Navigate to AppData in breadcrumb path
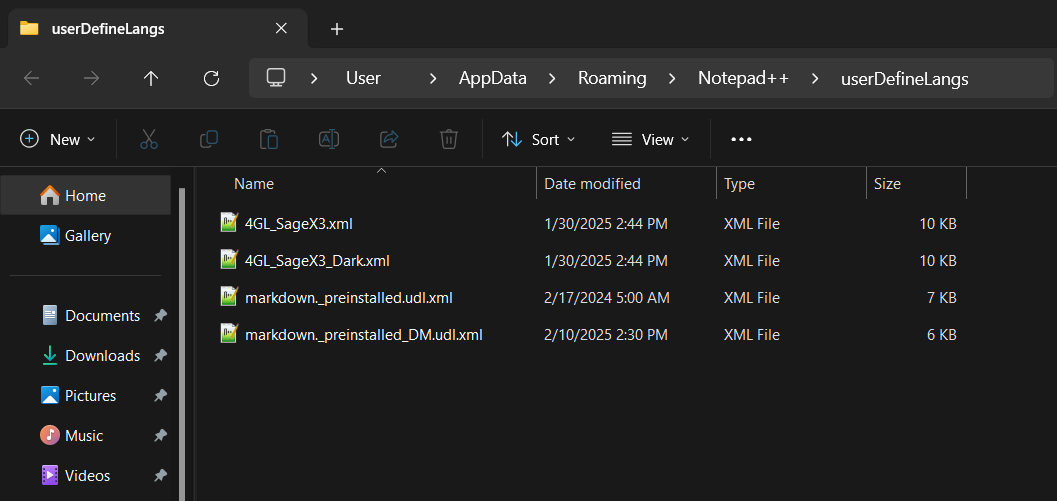This screenshot has height=501, width=1057. coord(492,78)
